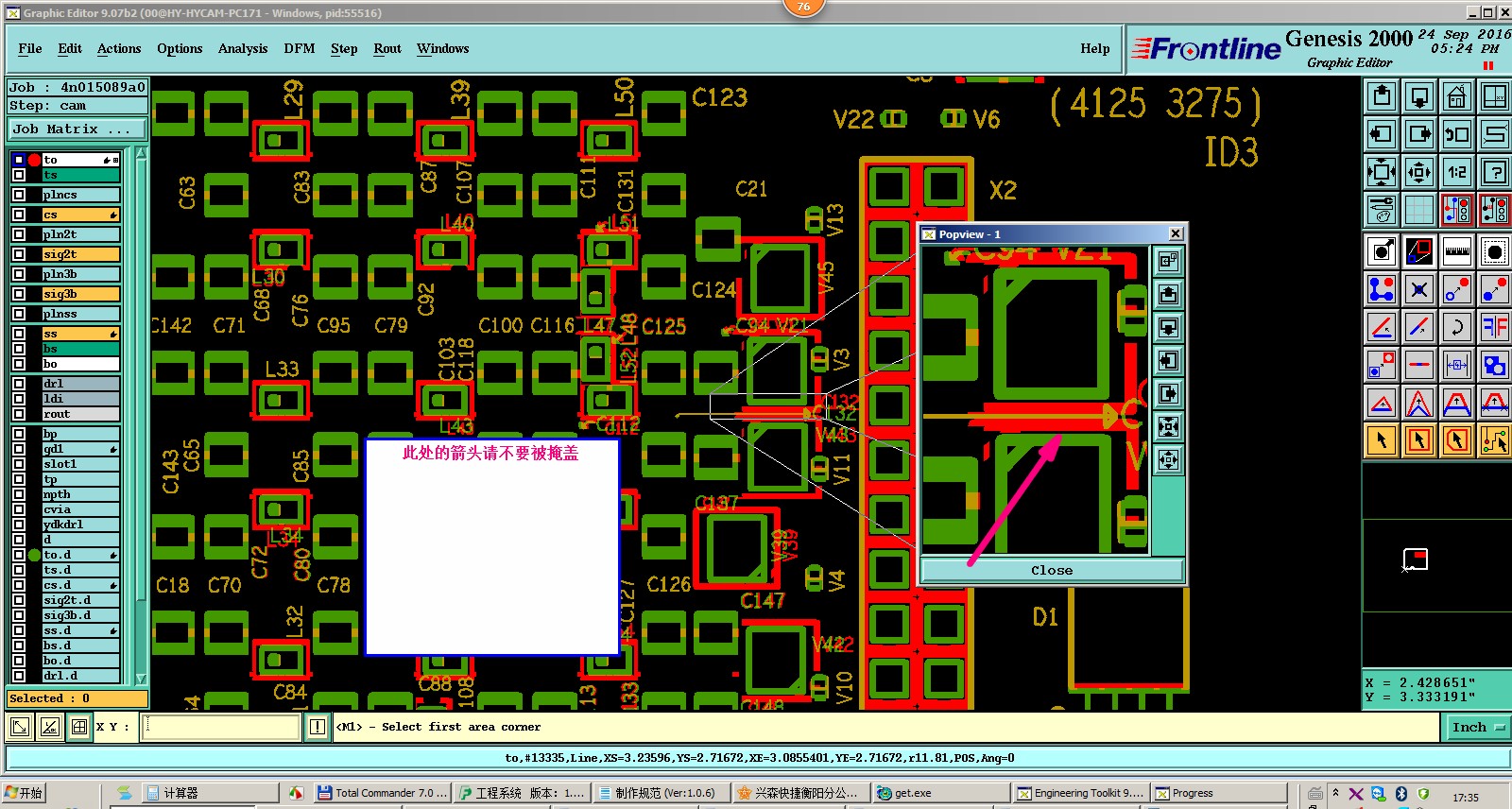Toggle the grid display icon

pyautogui.click(x=1419, y=210)
